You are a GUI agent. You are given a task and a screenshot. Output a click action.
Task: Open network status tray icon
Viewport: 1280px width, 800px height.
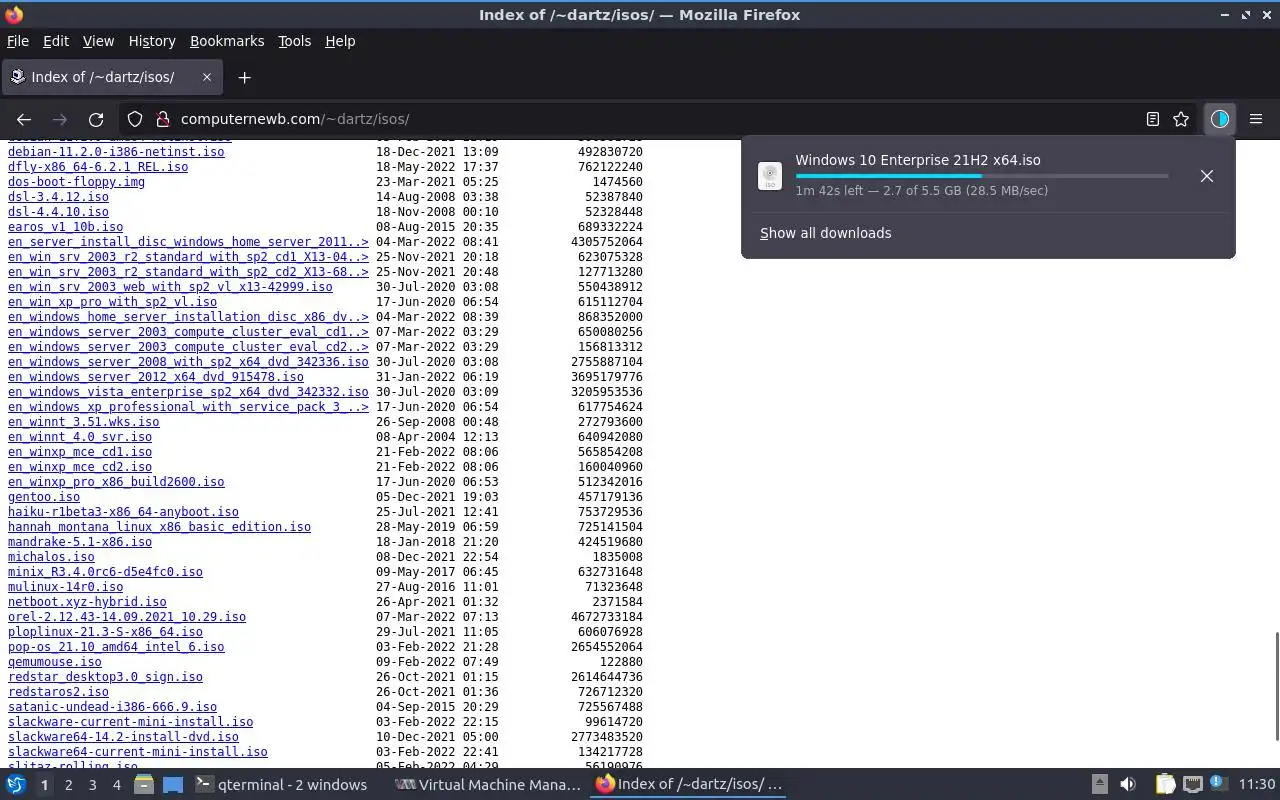(x=1192, y=785)
